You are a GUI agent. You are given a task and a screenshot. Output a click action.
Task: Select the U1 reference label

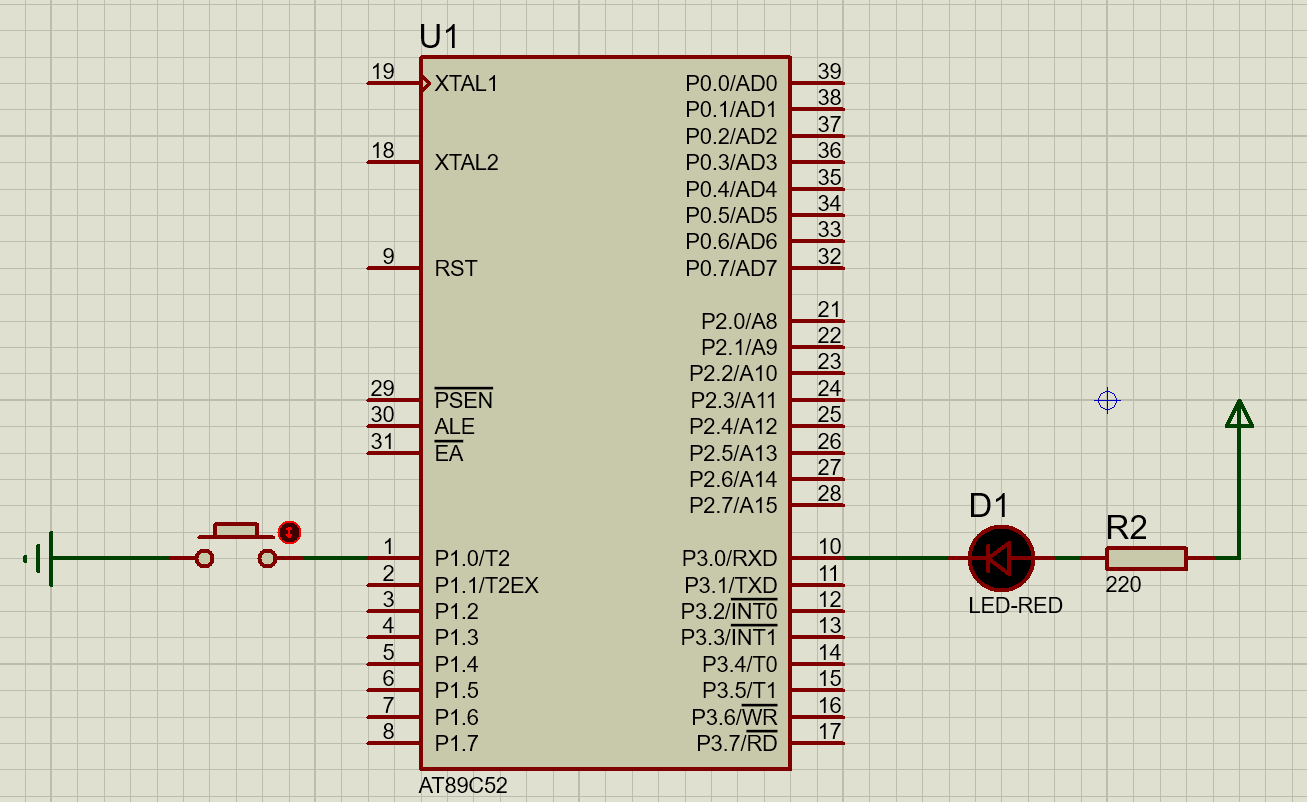(439, 38)
